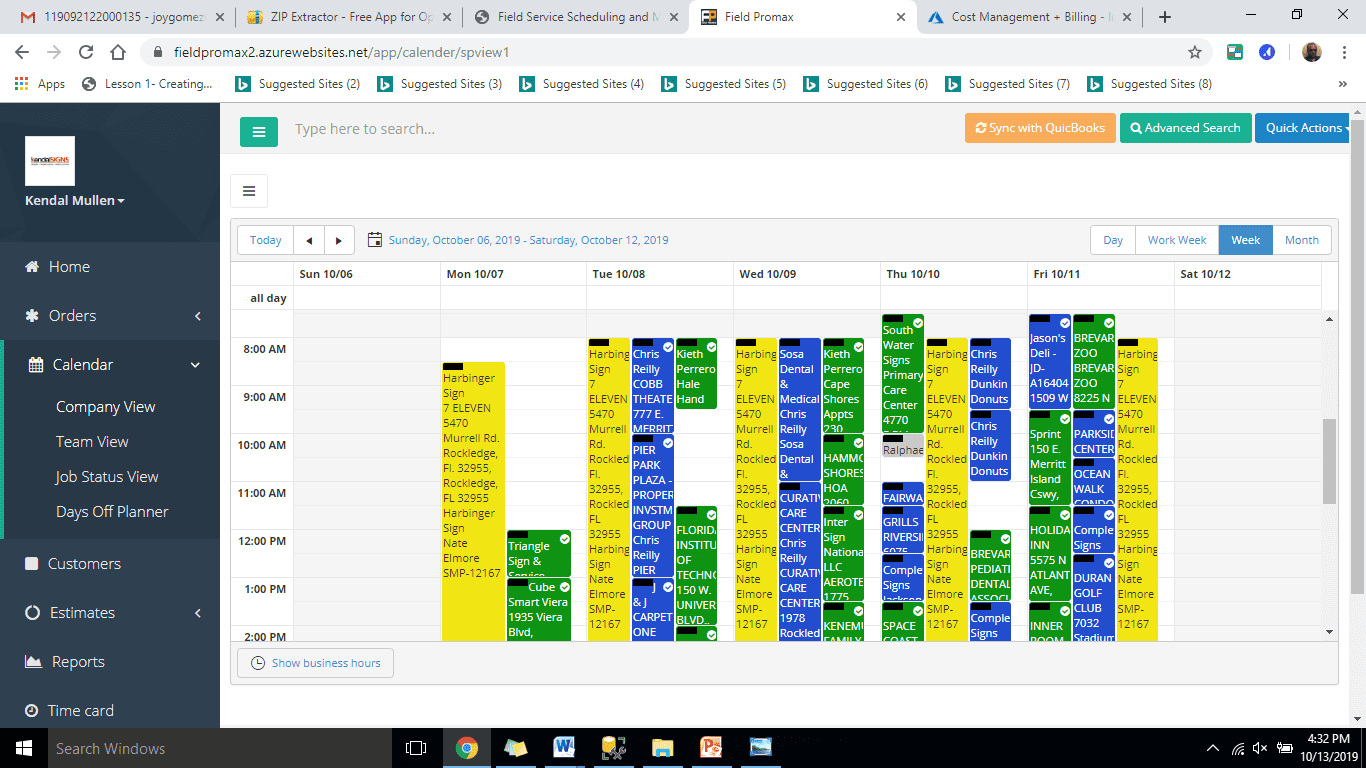Open browser home page icon
Image resolution: width=1366 pixels, height=768 pixels.
[118, 52]
